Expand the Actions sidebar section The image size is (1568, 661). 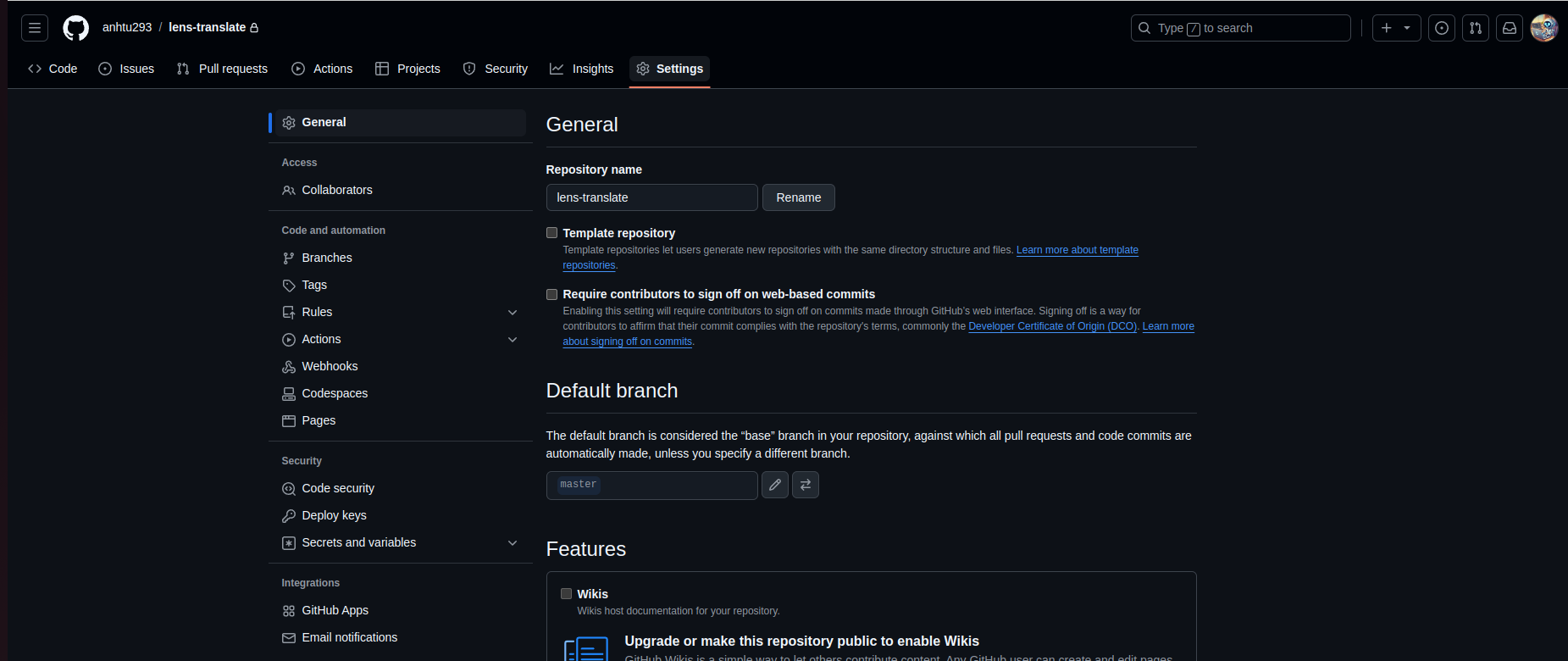401,340
